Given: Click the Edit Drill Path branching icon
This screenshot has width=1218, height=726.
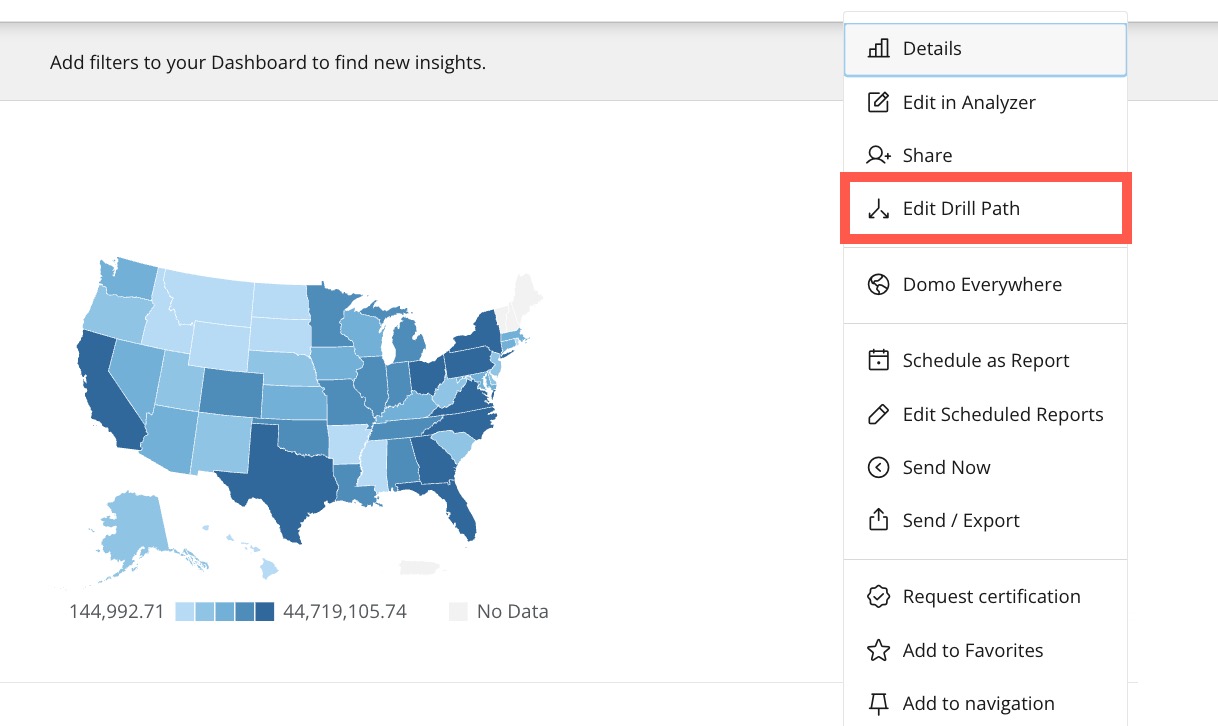Looking at the screenshot, I should tap(878, 209).
